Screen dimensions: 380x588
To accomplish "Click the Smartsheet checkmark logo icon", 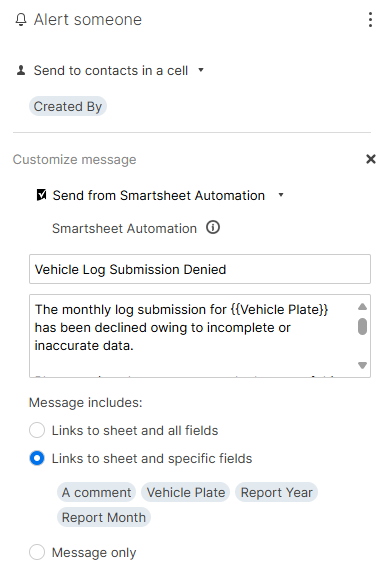I will 41,195.
